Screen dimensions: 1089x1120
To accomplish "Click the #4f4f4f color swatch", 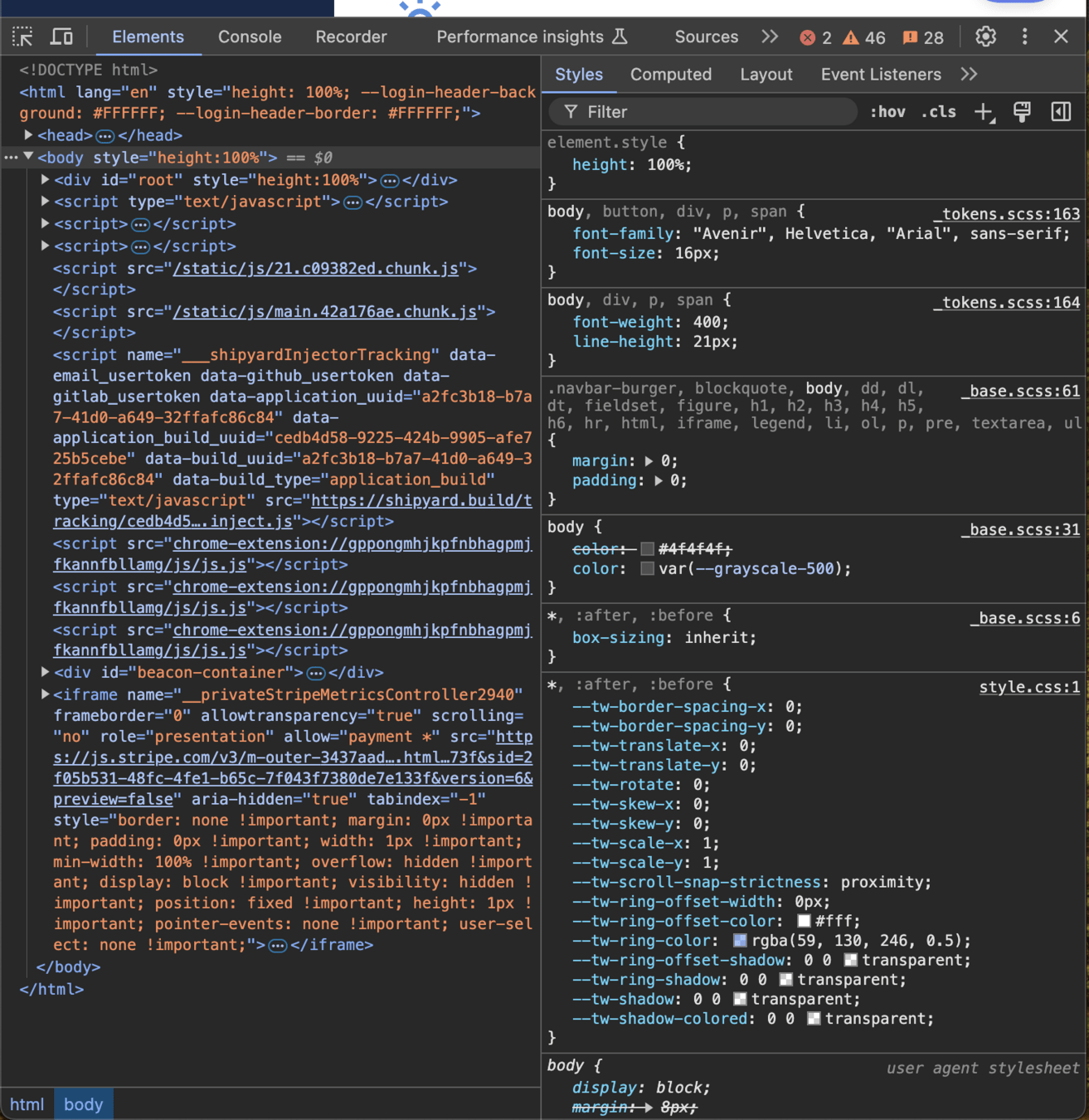I will coord(647,548).
